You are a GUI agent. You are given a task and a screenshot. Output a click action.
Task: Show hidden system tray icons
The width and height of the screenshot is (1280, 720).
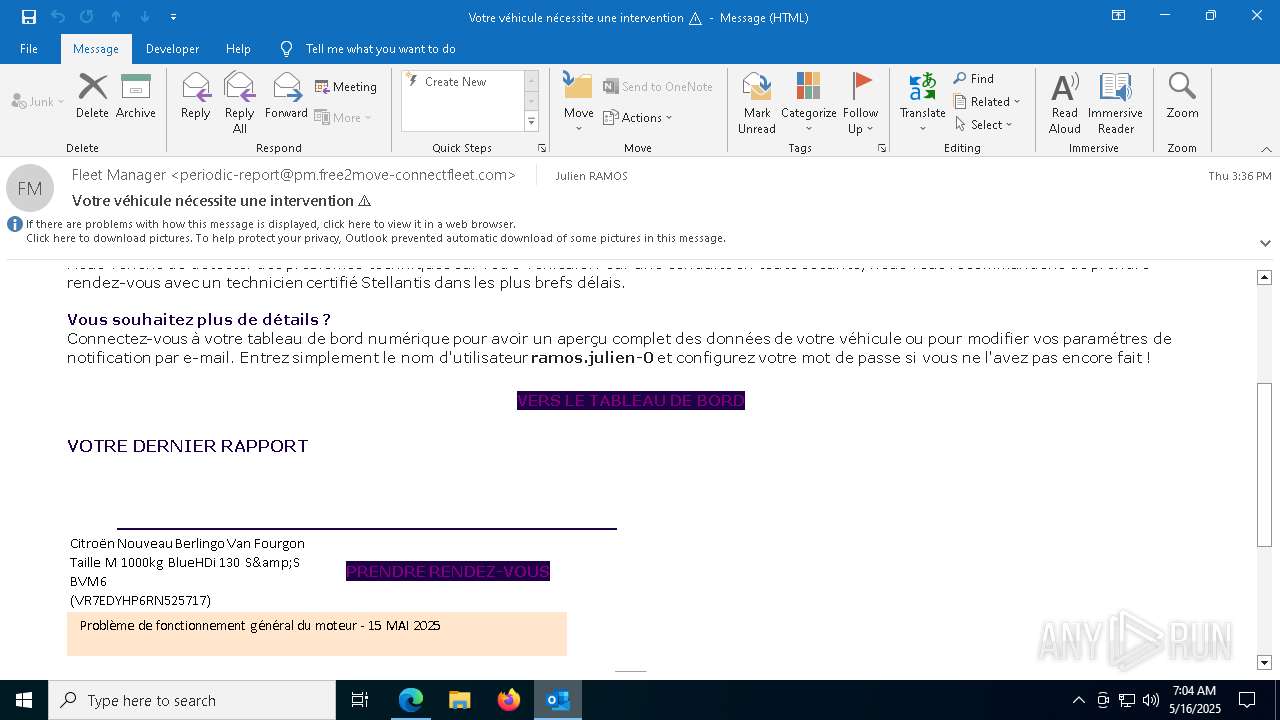[1078, 700]
